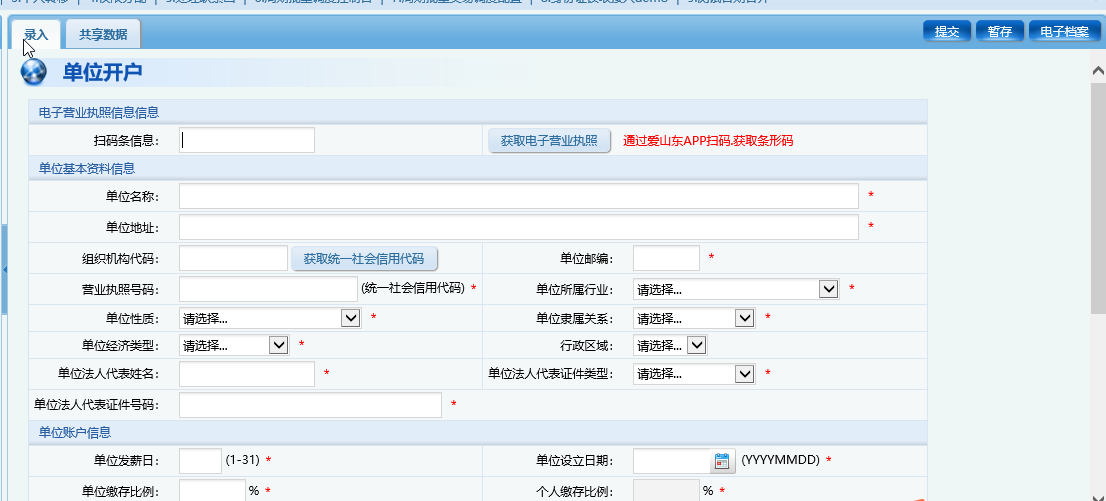Click 获取统一社会信用代码 button
The width and height of the screenshot is (1106, 501).
[364, 258]
